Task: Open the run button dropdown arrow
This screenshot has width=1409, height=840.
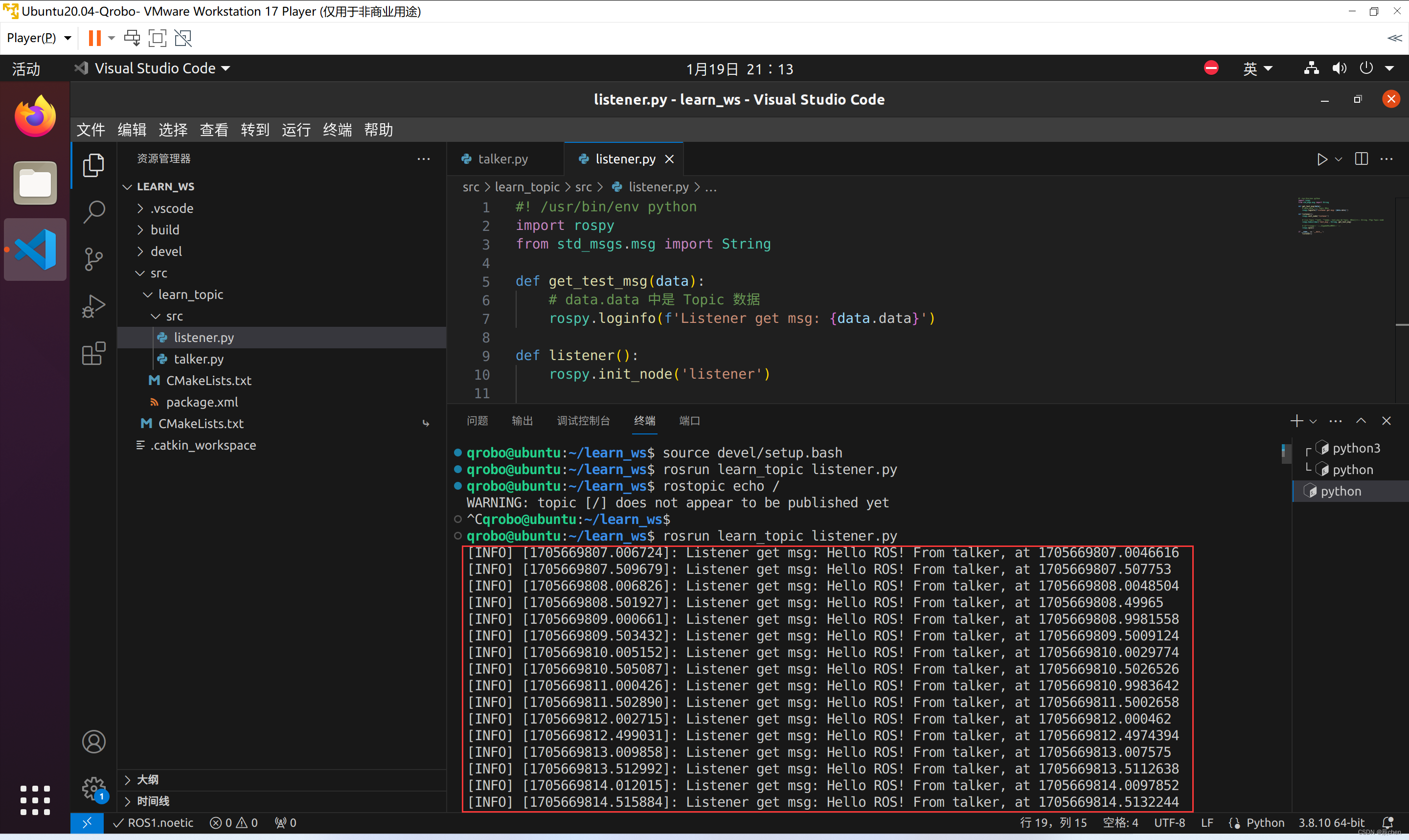Action: (1338, 159)
